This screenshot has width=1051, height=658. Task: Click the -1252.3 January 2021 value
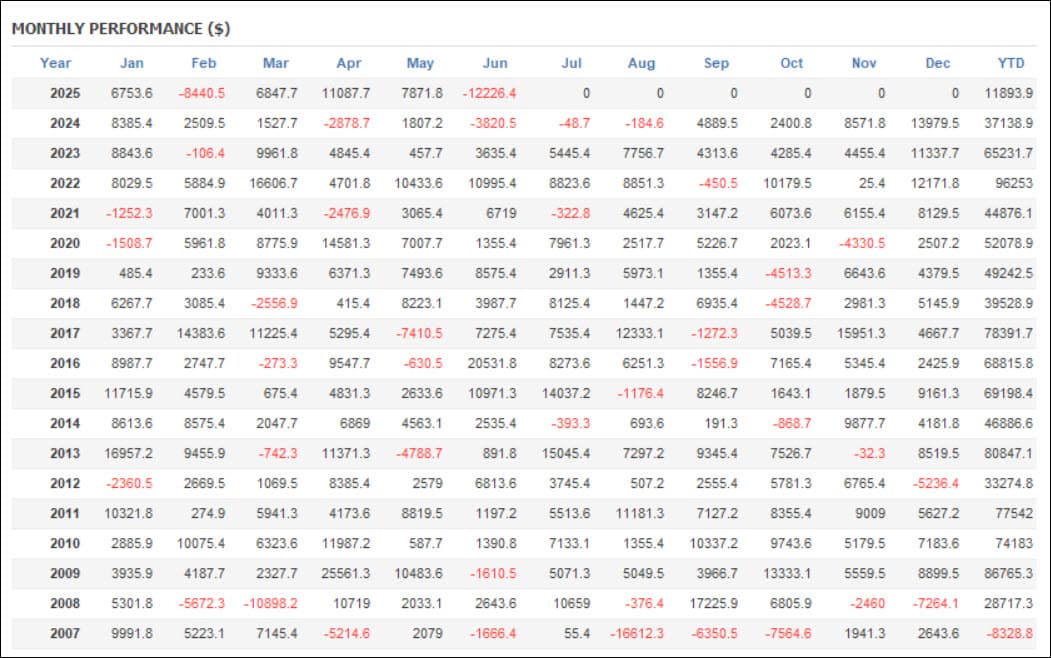[x=129, y=213]
